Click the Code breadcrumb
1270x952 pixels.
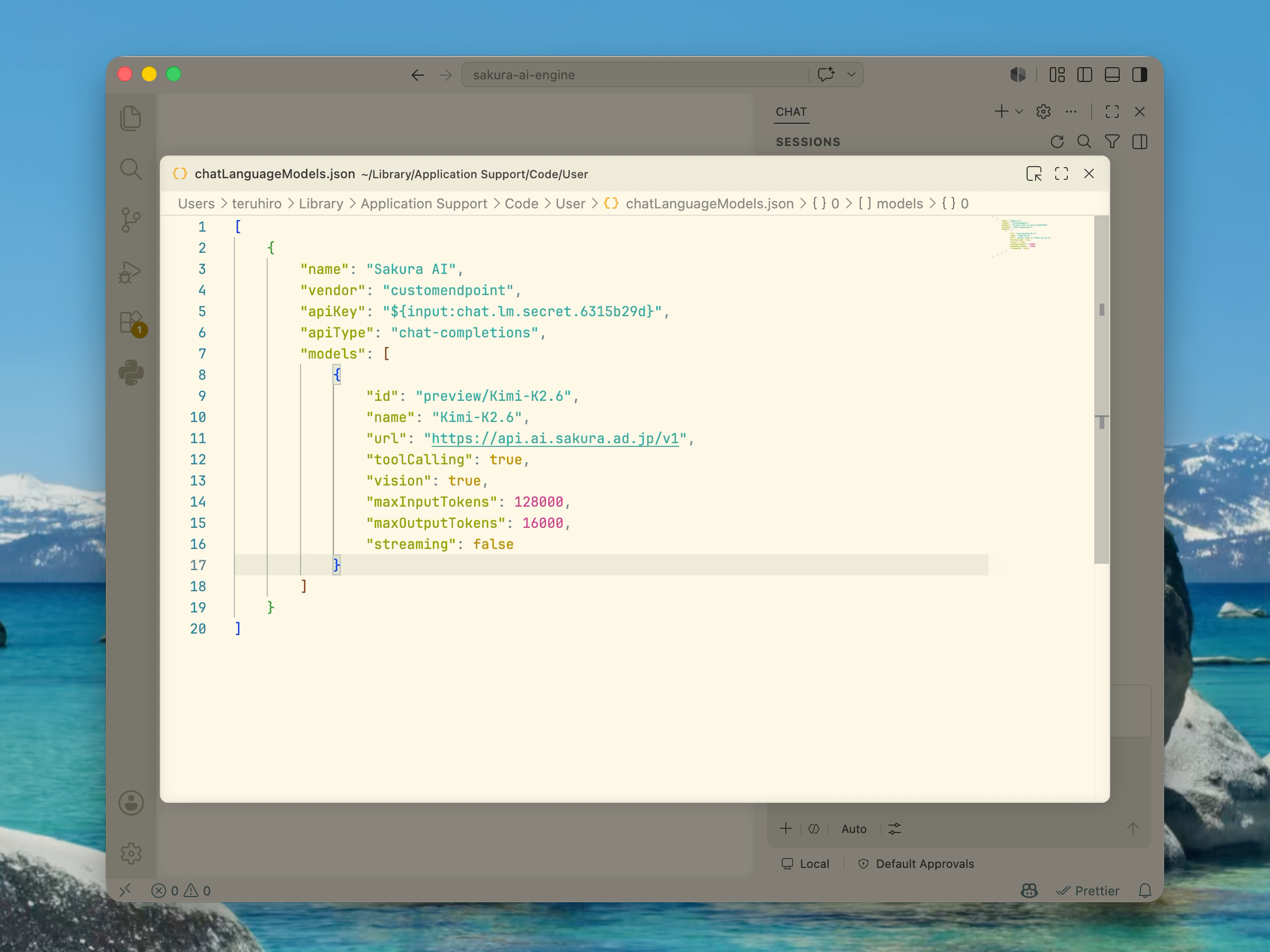tap(521, 204)
